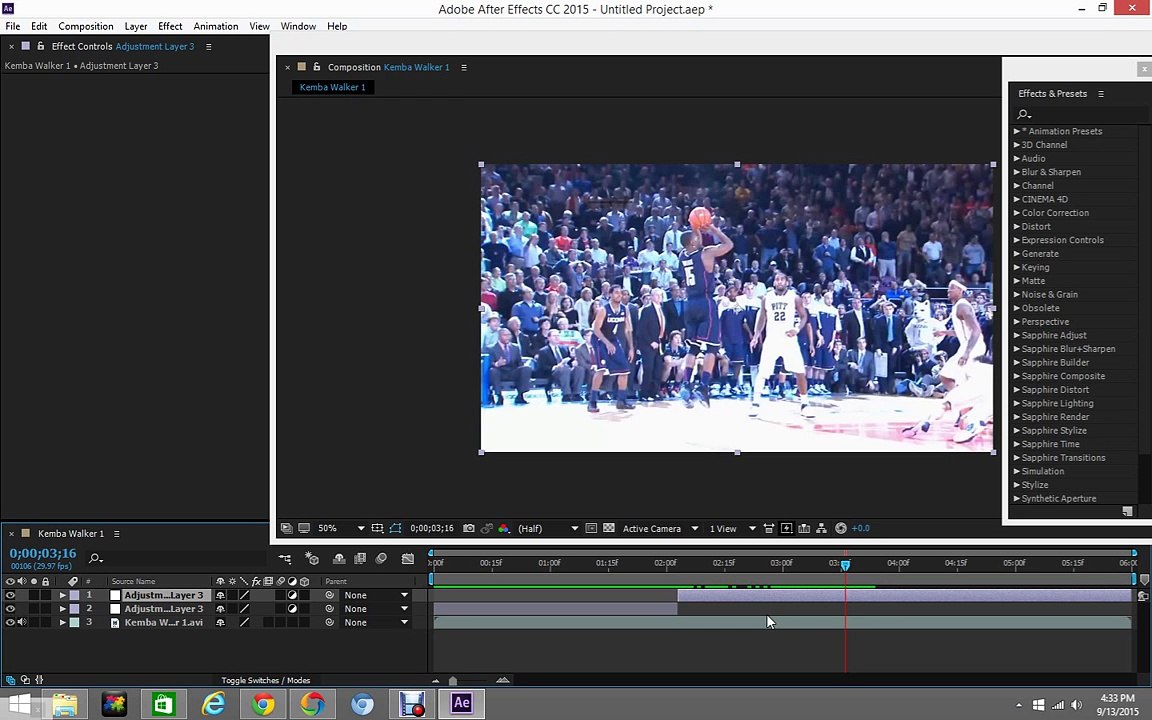Expand Layer Switches pane bottom-left icon
This screenshot has height=720, width=1152.
click(x=10, y=680)
